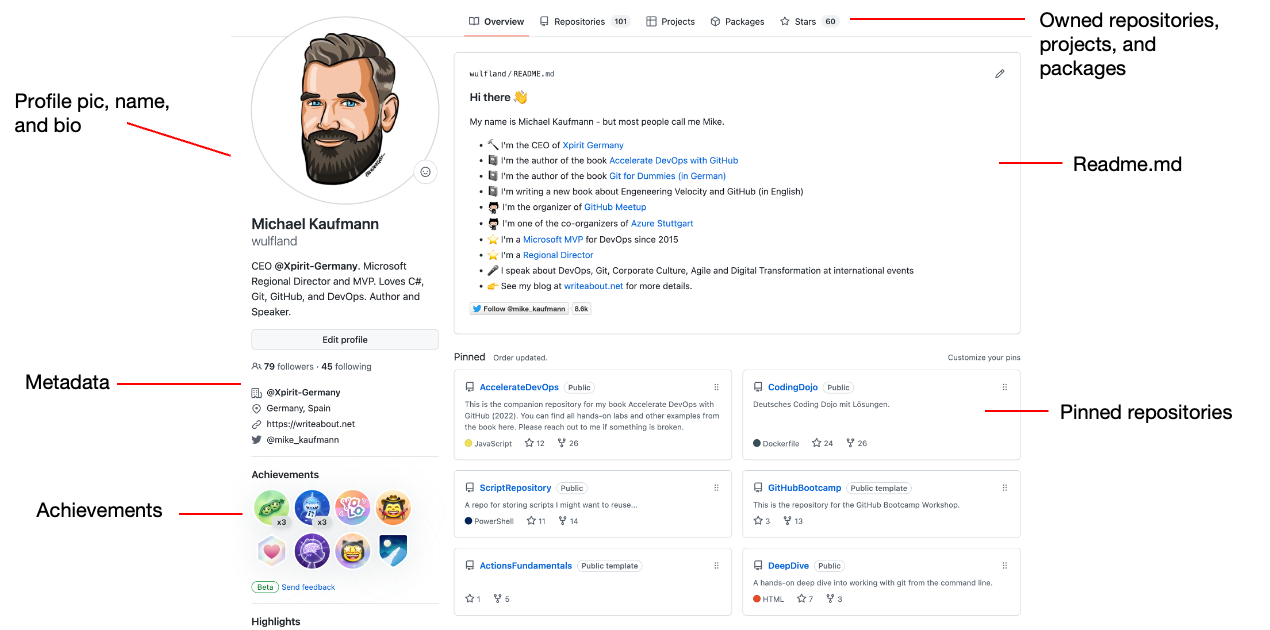The width and height of the screenshot is (1270, 630).
Task: Open the GitHubBootcamp pinned repository
Action: [805, 488]
